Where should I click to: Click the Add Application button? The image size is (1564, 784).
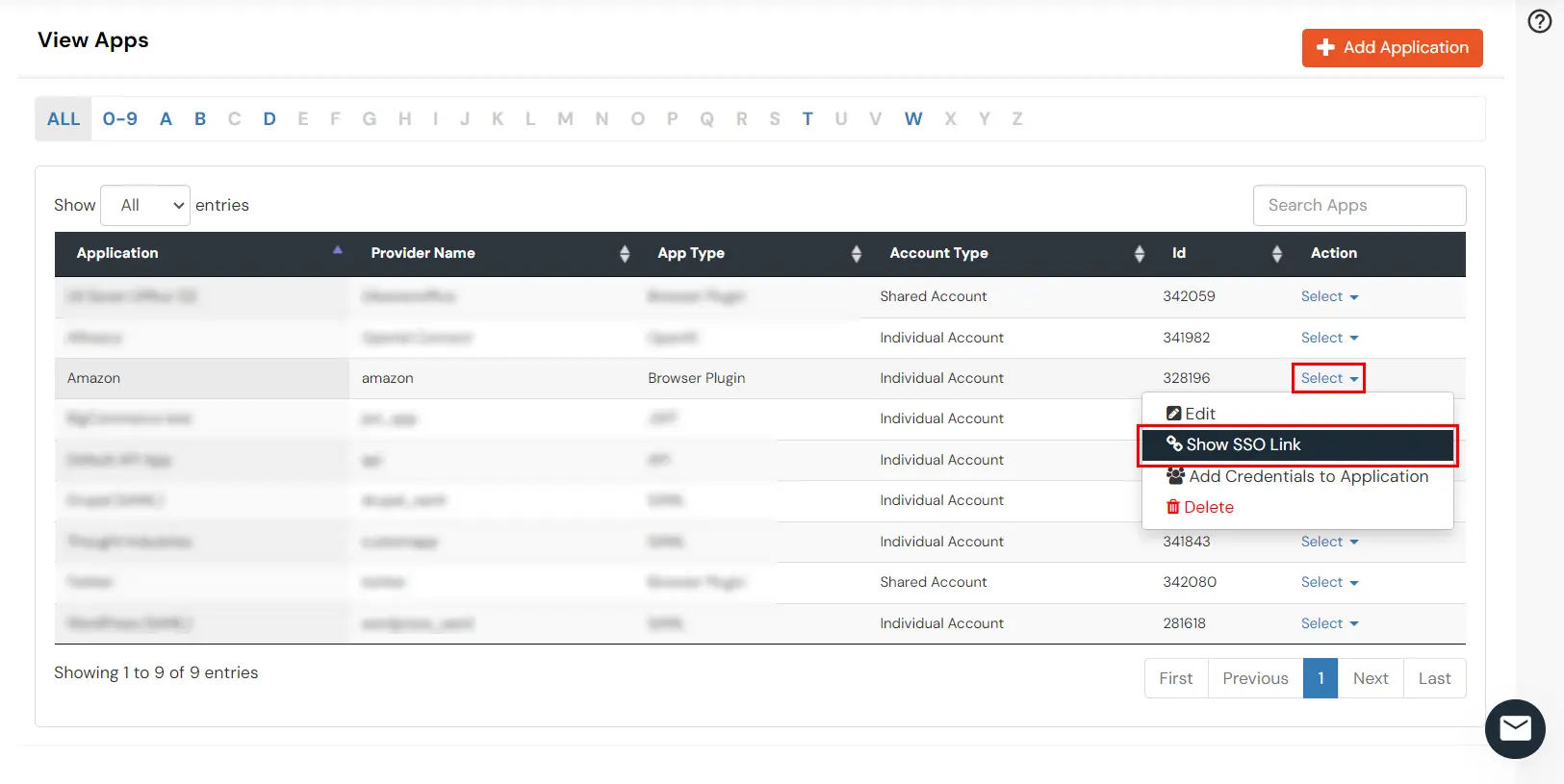click(1392, 47)
